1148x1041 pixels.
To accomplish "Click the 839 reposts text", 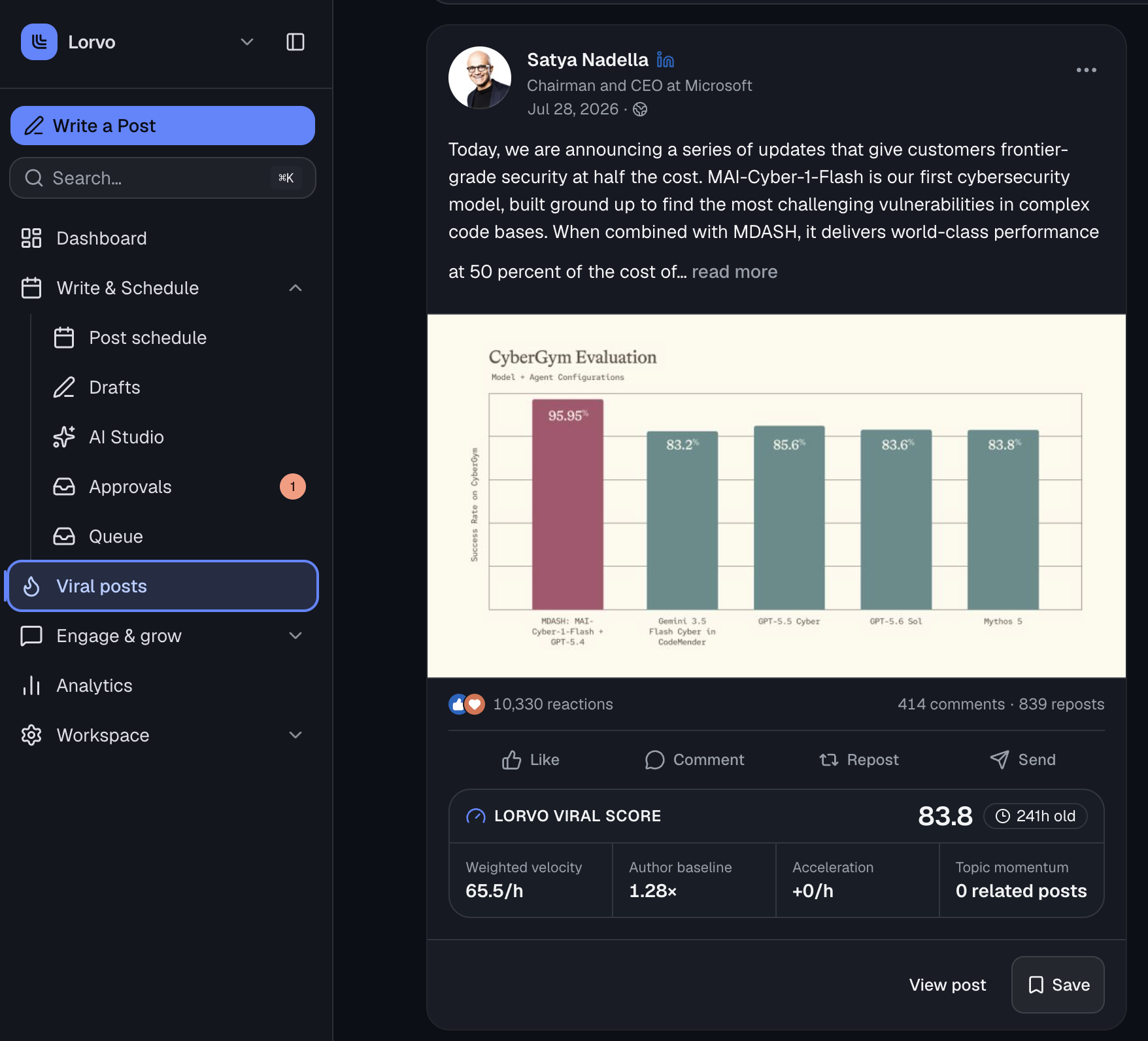I will click(1062, 704).
